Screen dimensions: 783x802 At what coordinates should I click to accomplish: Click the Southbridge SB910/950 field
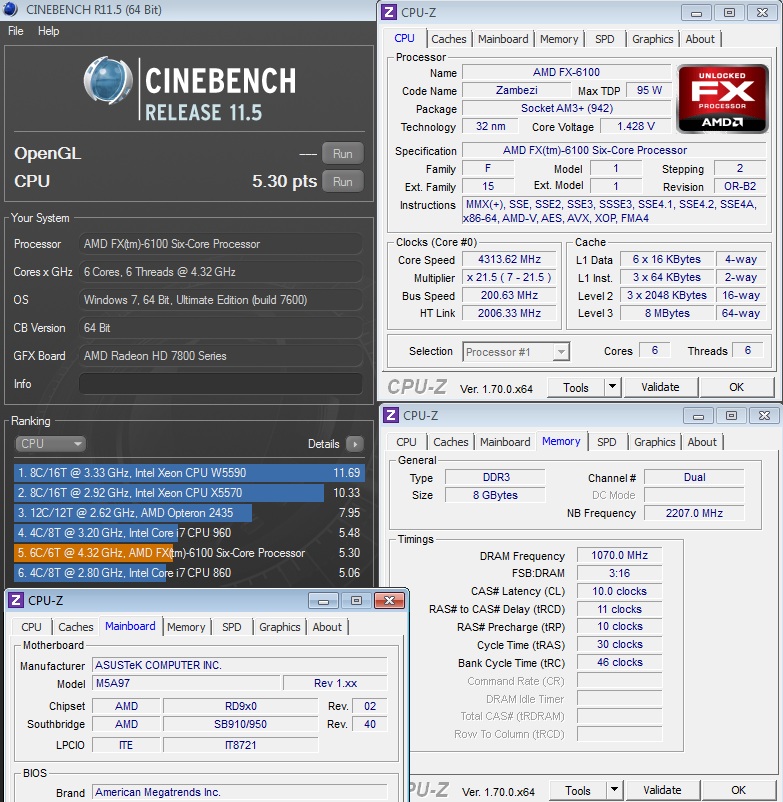pyautogui.click(x=240, y=724)
